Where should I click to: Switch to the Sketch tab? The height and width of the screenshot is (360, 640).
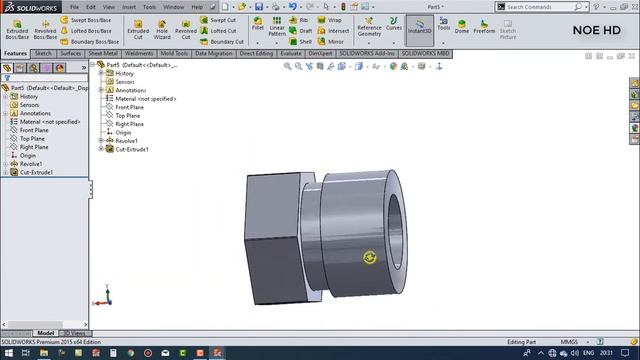43,53
